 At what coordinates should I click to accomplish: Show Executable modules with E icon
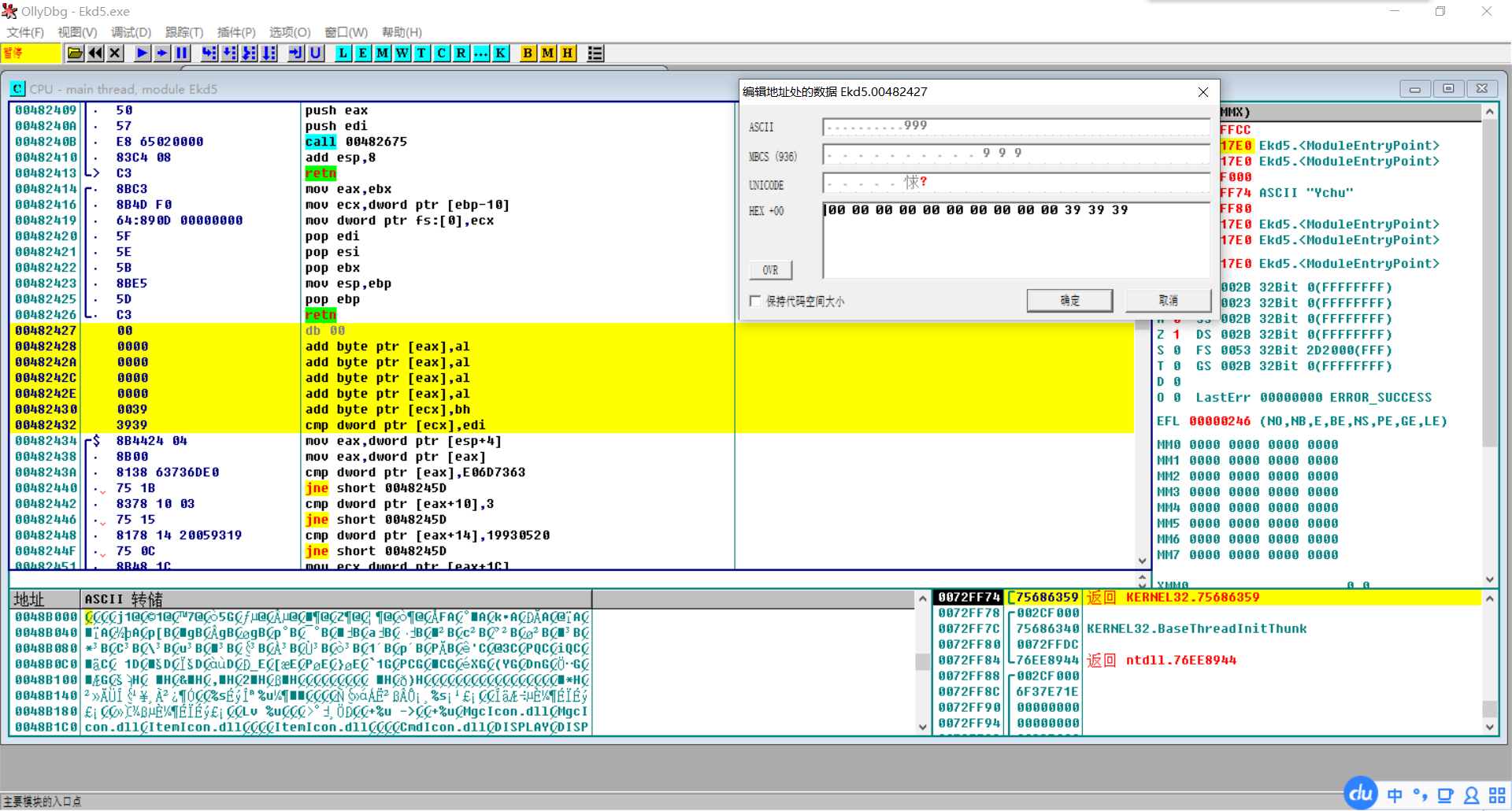point(363,53)
